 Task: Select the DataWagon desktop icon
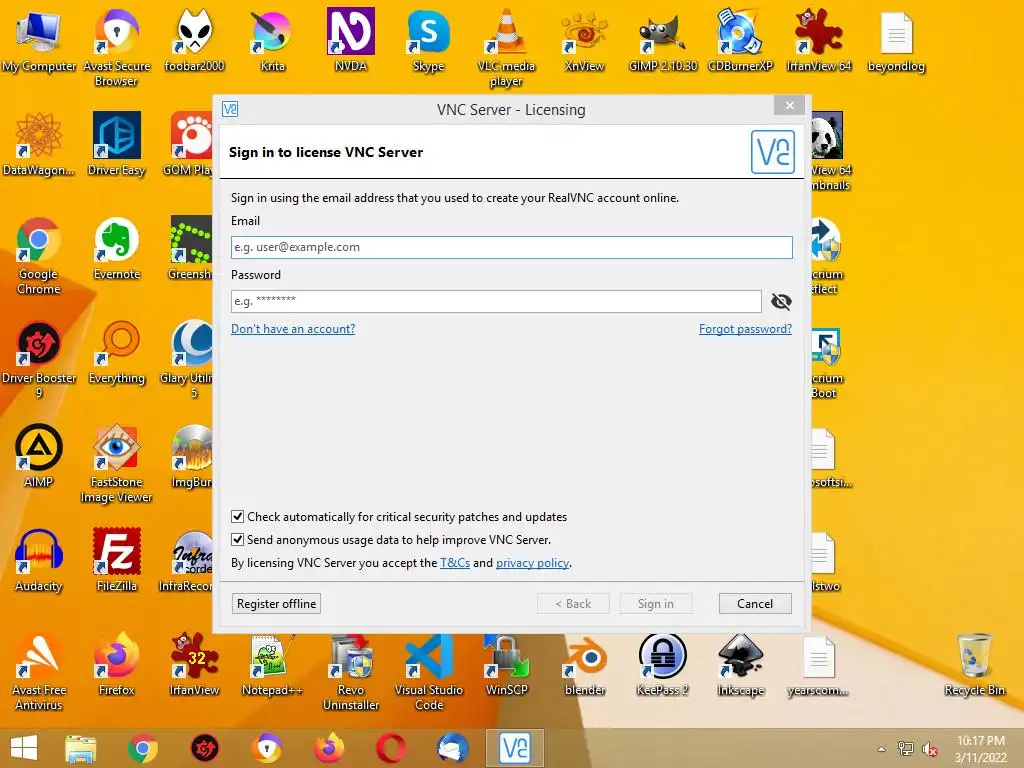point(39,144)
